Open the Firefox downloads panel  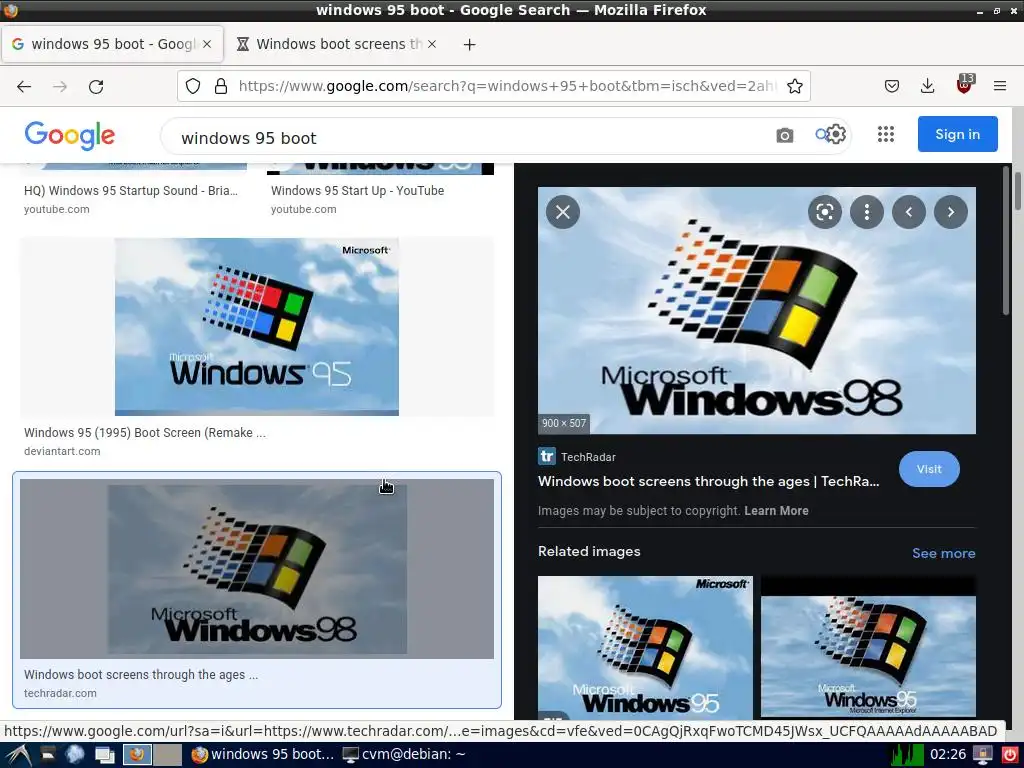click(927, 86)
